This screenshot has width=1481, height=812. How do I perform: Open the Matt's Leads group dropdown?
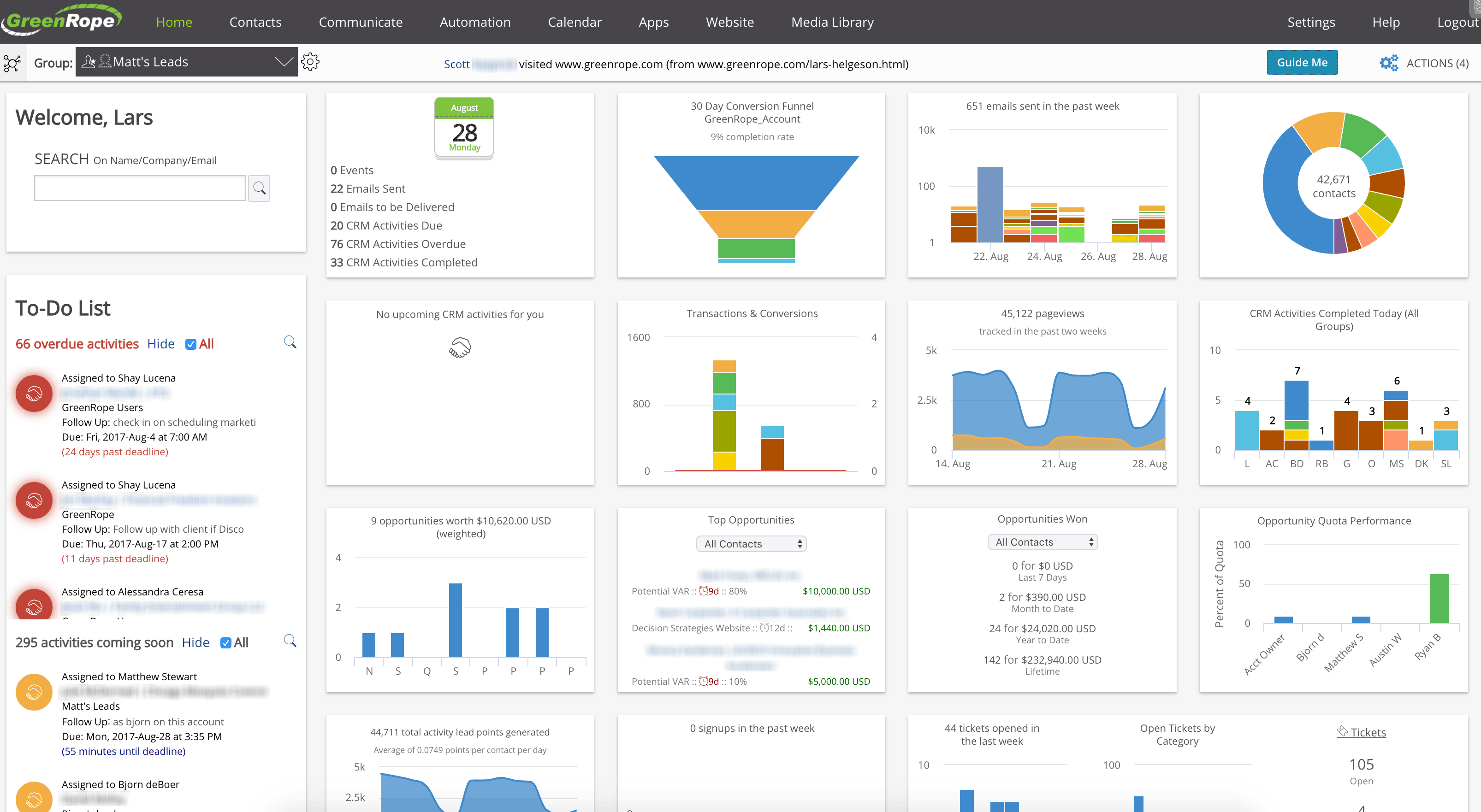point(186,62)
